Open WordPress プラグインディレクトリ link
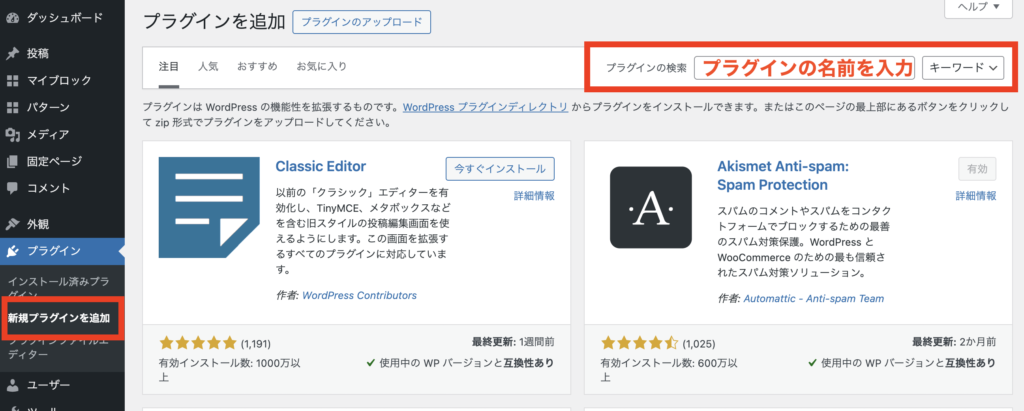1024x411 pixels. click(485, 107)
